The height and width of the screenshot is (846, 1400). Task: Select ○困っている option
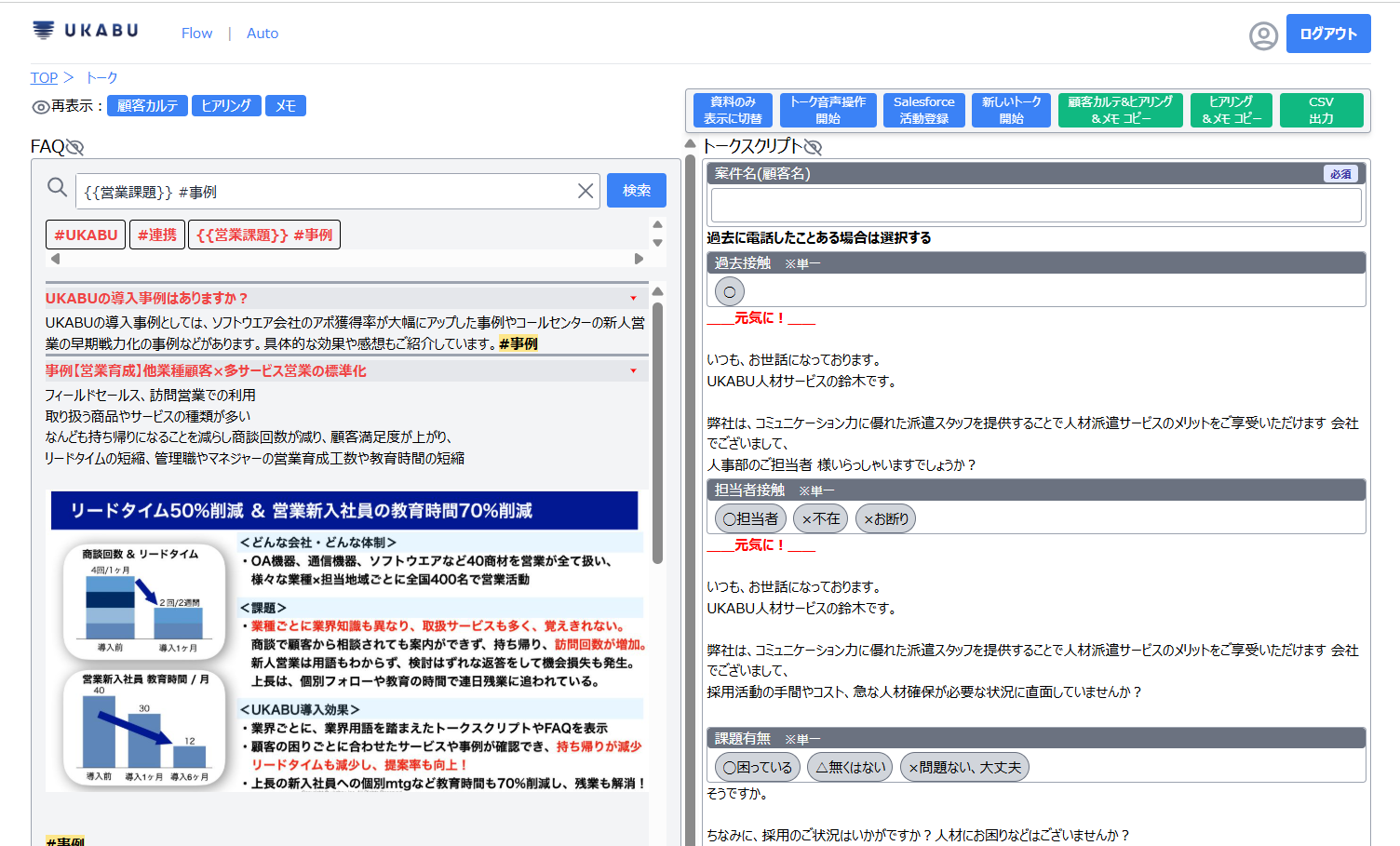[x=757, y=767]
